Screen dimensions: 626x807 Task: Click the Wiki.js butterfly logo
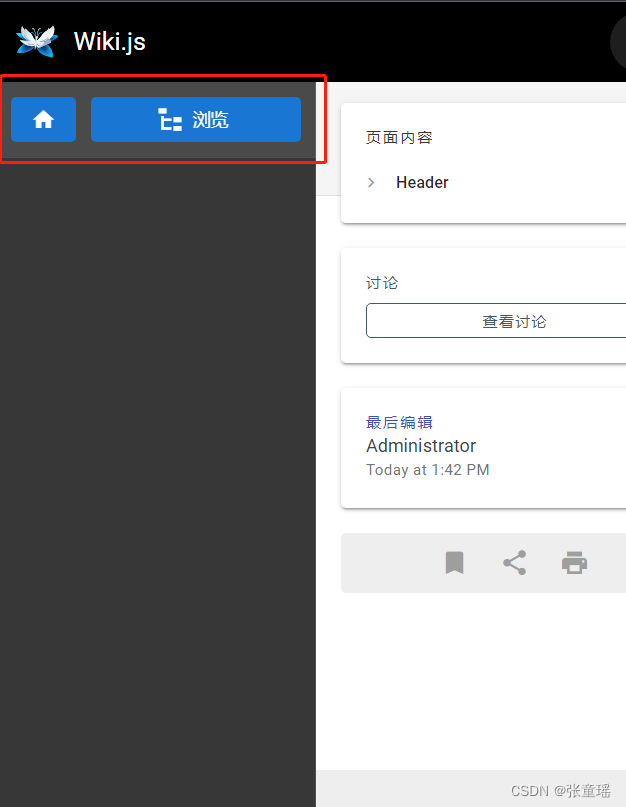coord(37,41)
